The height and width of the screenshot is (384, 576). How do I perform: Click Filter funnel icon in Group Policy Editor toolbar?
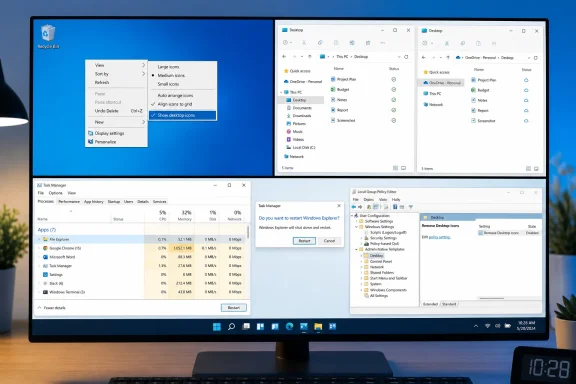click(411, 207)
